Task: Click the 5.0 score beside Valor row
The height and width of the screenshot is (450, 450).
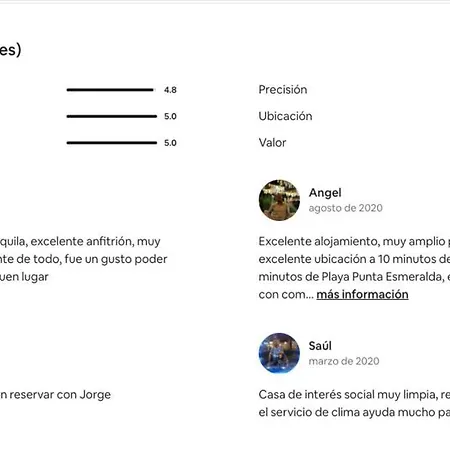Action: (x=170, y=143)
